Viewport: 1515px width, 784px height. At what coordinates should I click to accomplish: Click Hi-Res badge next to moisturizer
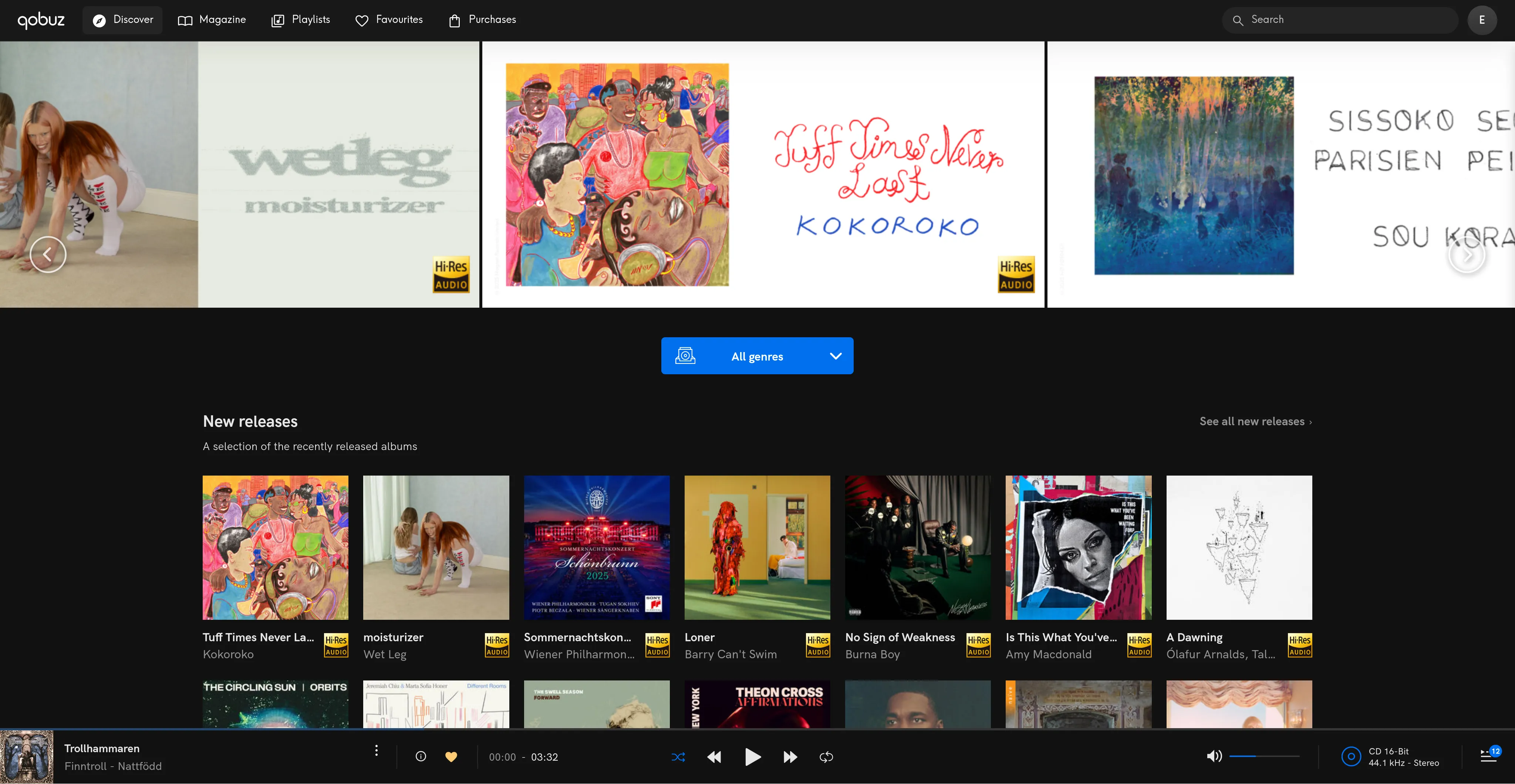497,645
